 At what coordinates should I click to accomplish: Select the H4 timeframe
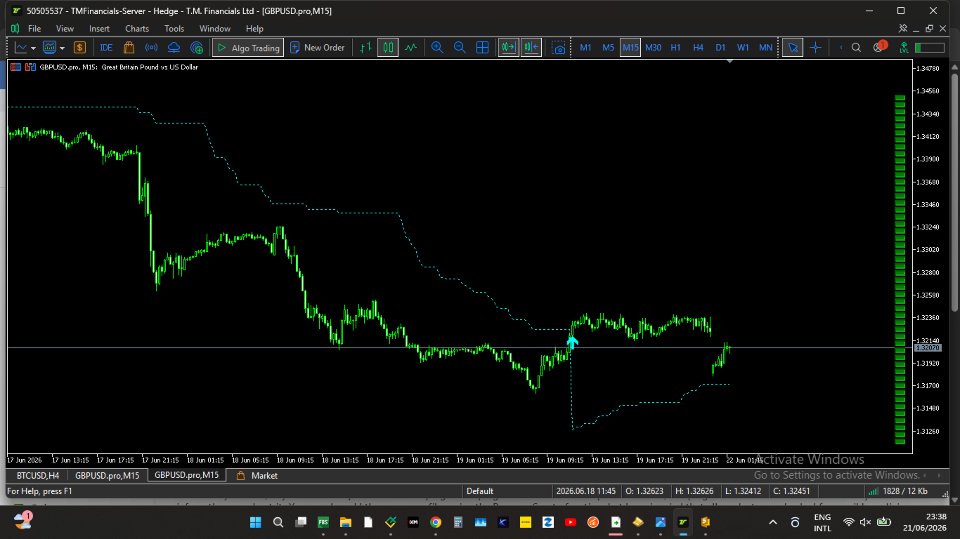pyautogui.click(x=698, y=47)
